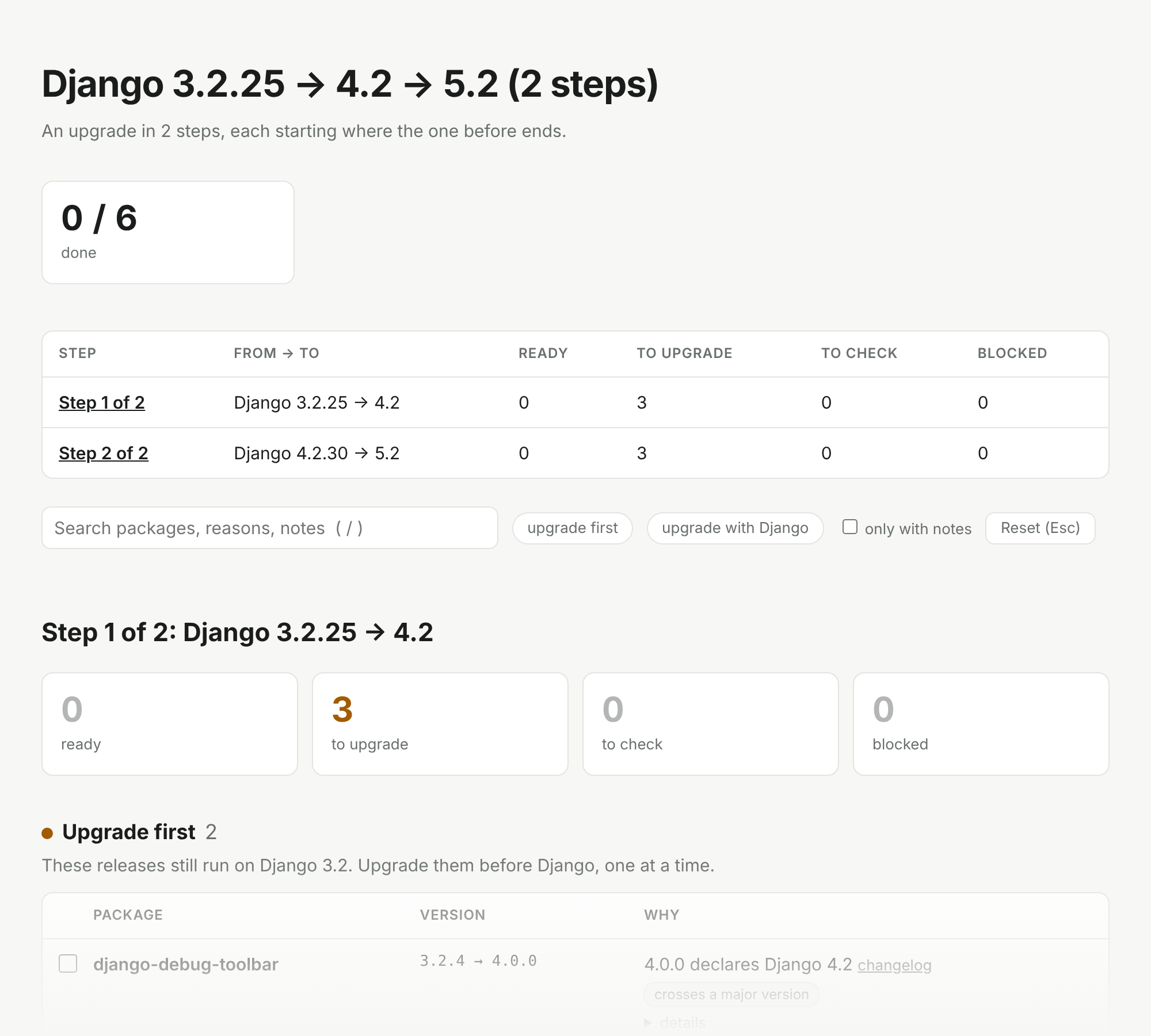Click the READY column header

[543, 353]
